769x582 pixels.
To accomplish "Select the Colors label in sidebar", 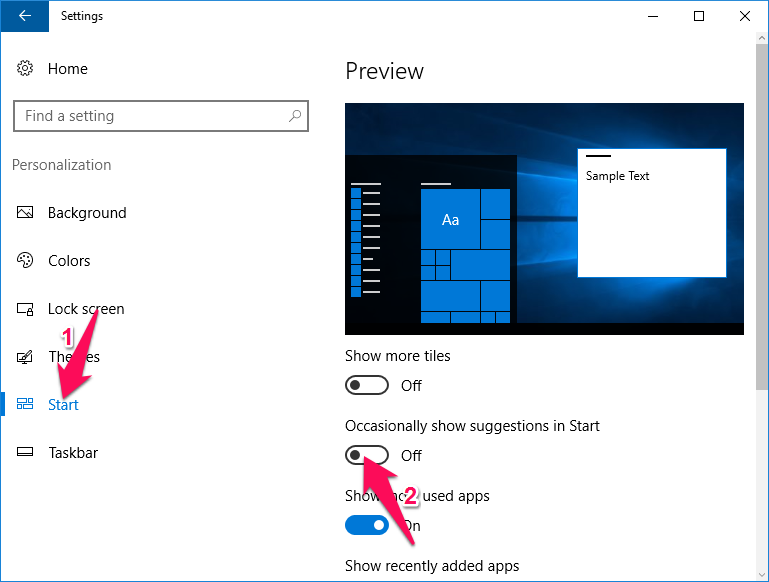I will click(69, 261).
